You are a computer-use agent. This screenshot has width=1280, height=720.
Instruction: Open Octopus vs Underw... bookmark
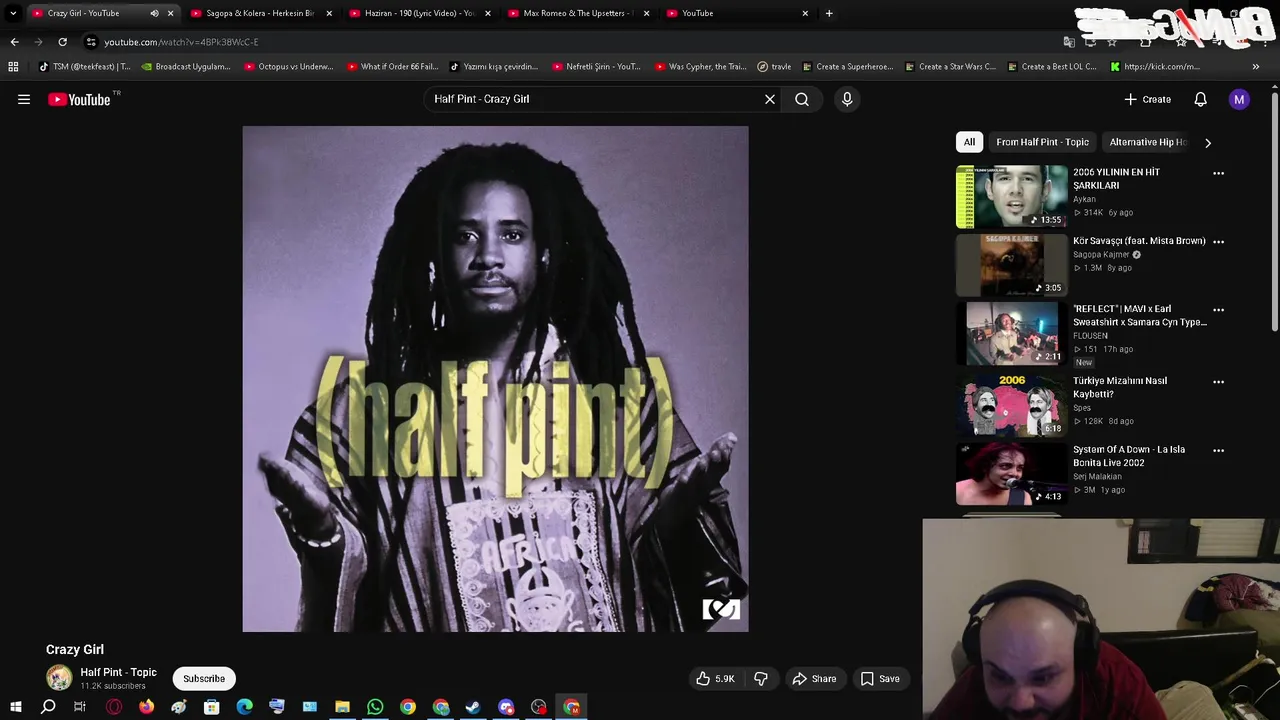288,67
